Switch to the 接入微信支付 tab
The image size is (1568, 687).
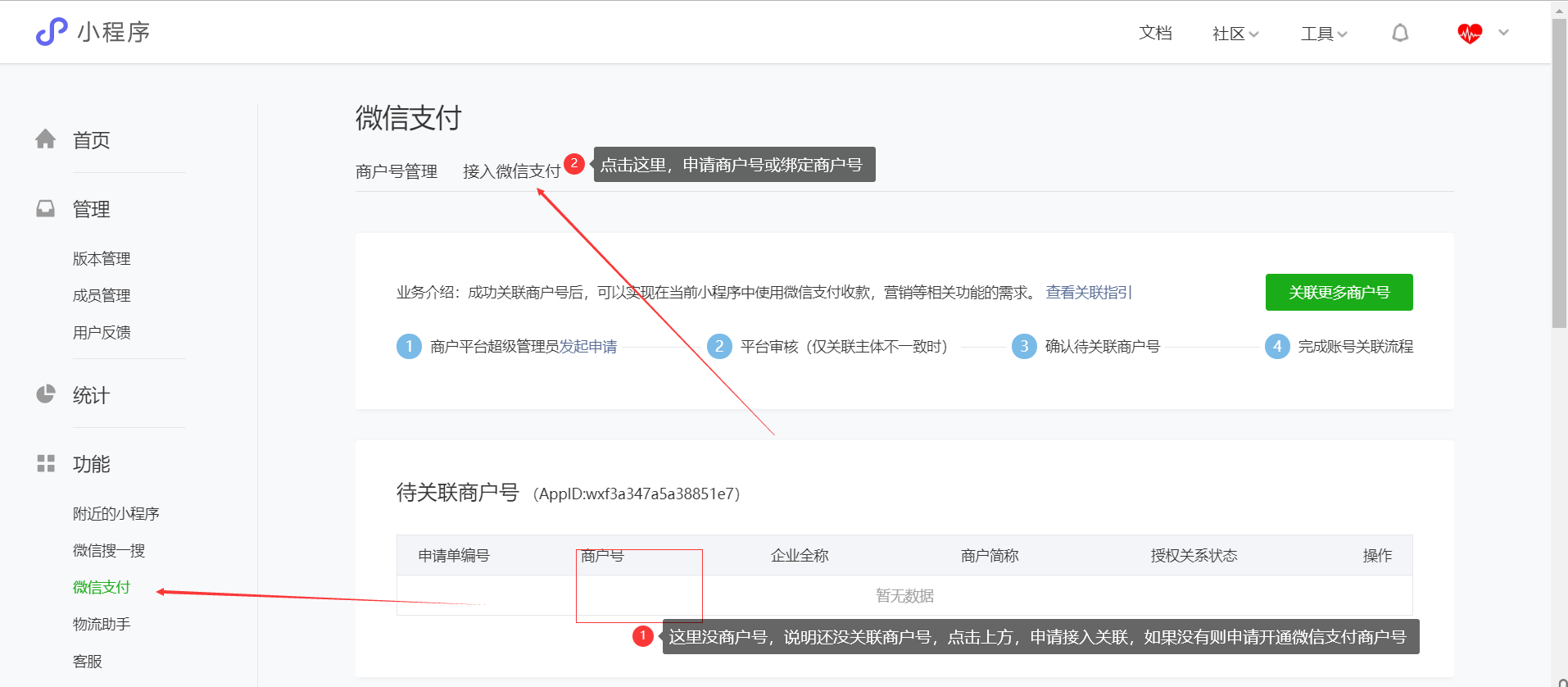tap(511, 171)
